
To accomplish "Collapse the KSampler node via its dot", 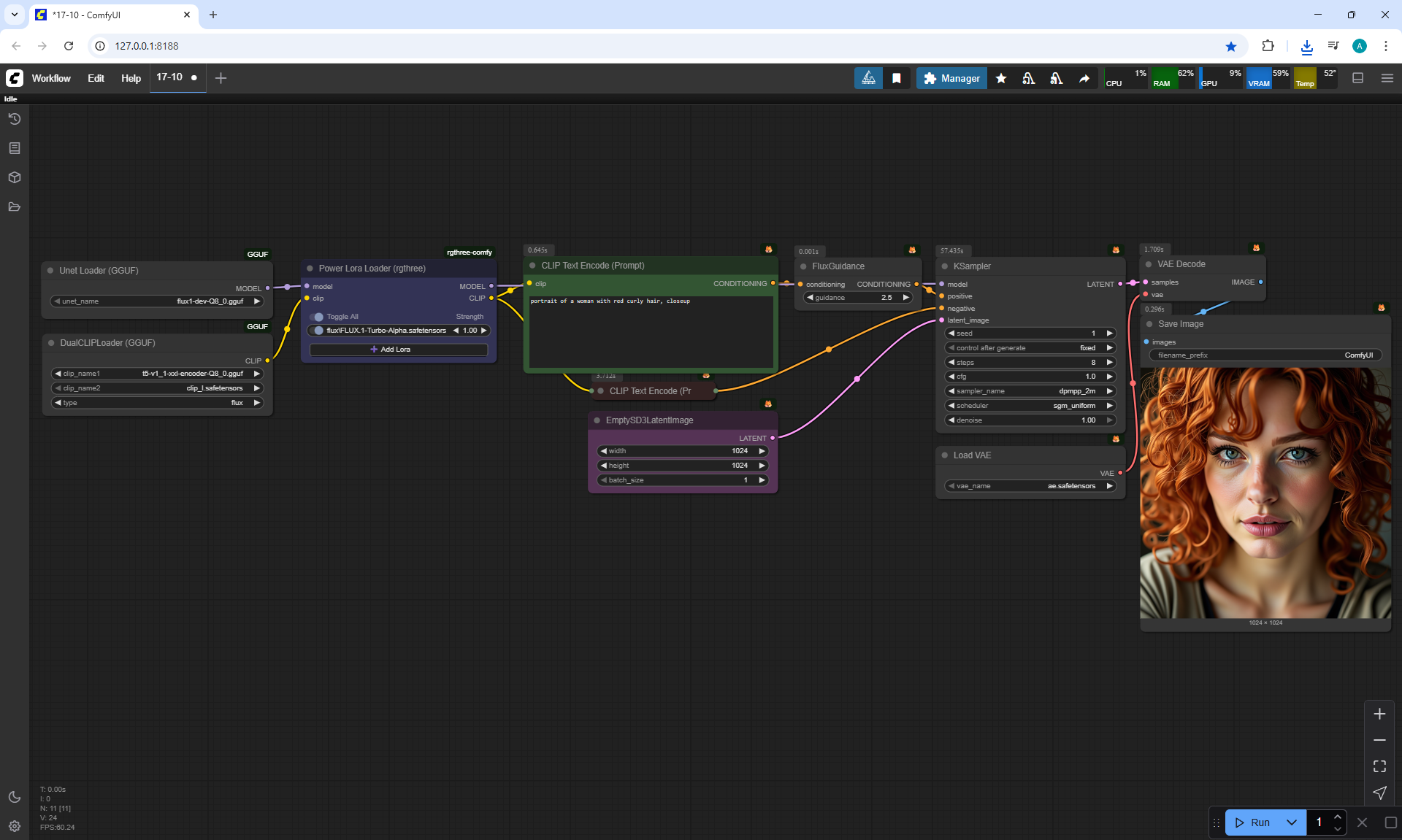I will (944, 266).
